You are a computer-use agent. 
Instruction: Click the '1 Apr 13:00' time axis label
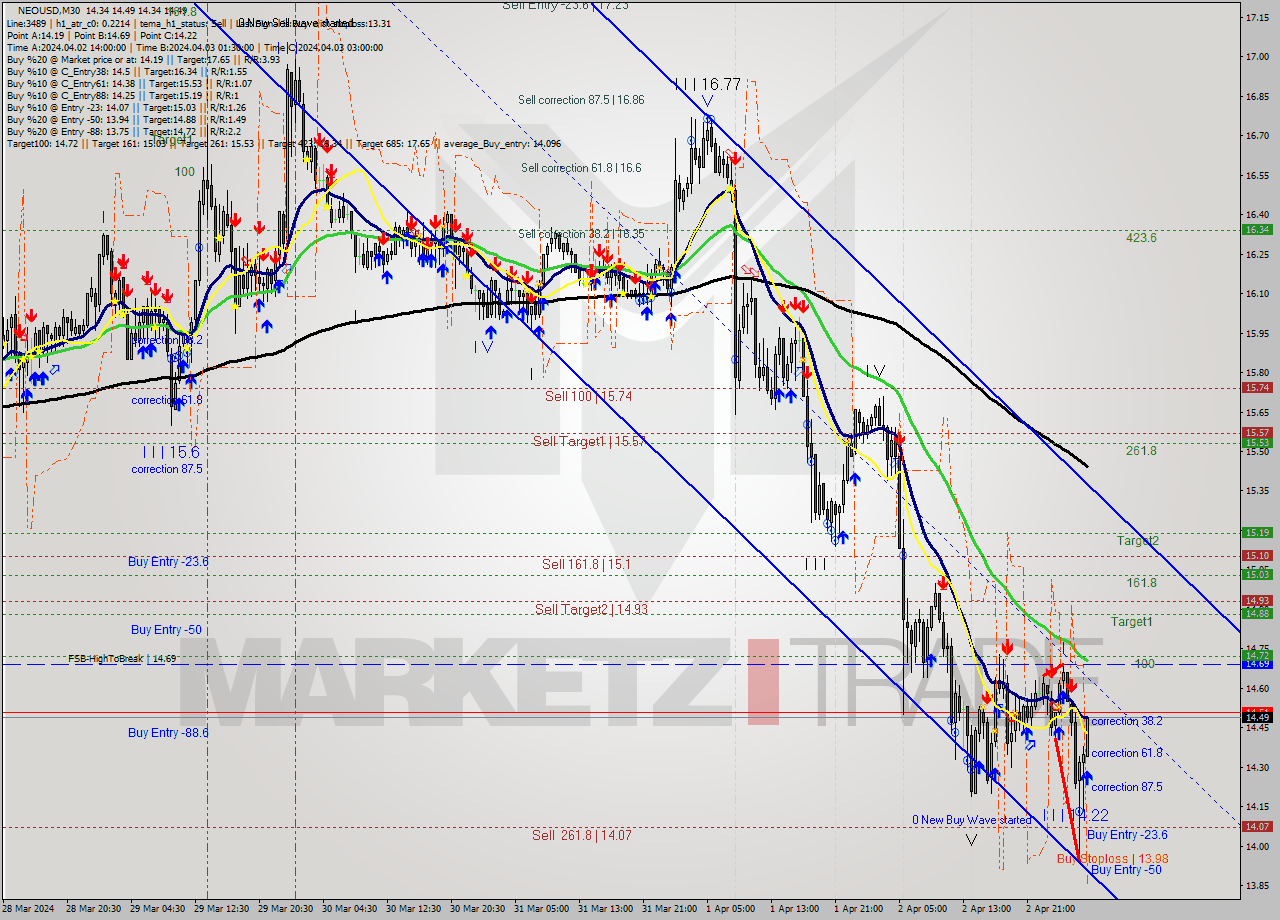(797, 909)
